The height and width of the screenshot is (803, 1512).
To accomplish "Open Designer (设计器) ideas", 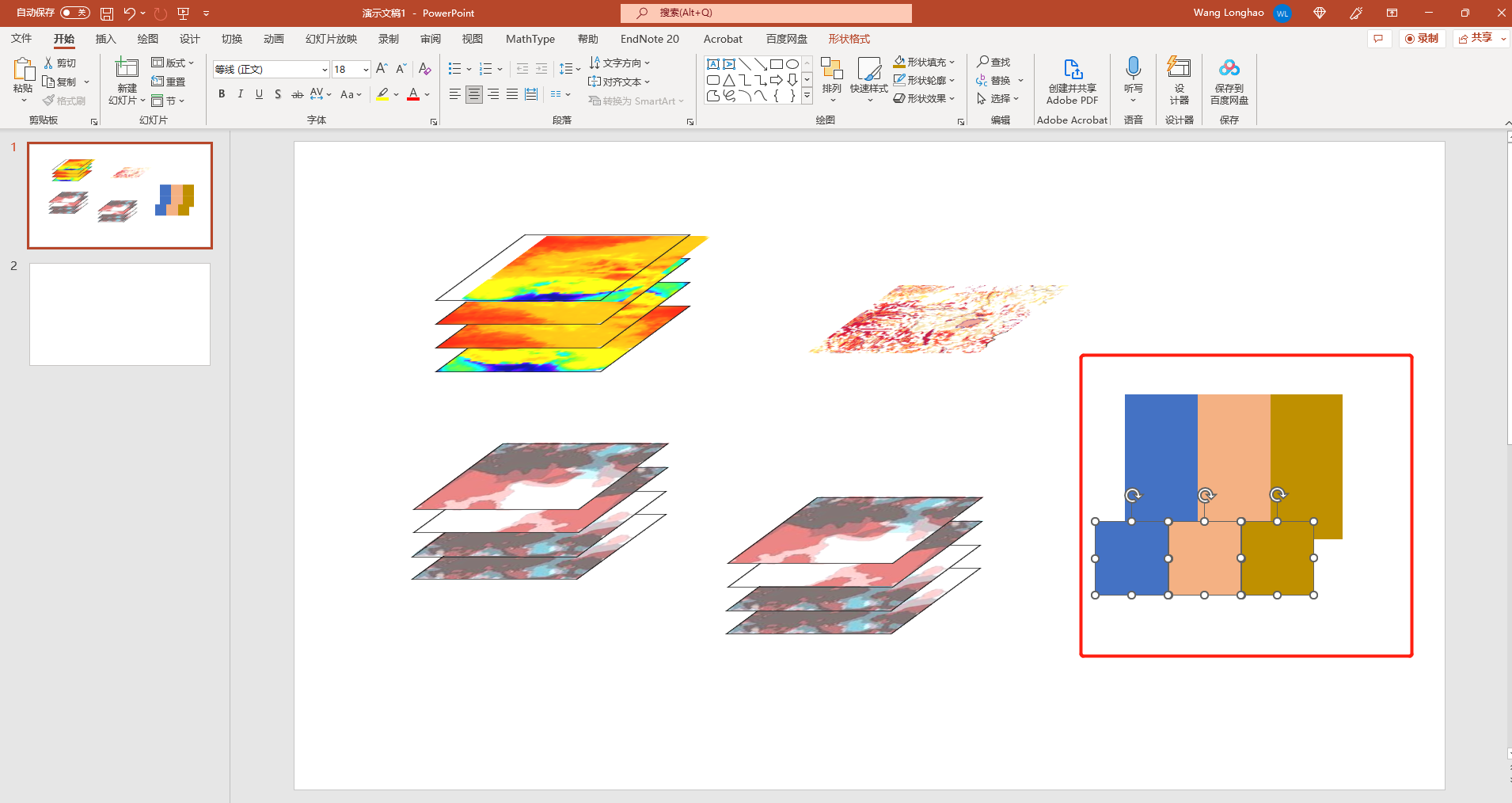I will pos(1180,81).
